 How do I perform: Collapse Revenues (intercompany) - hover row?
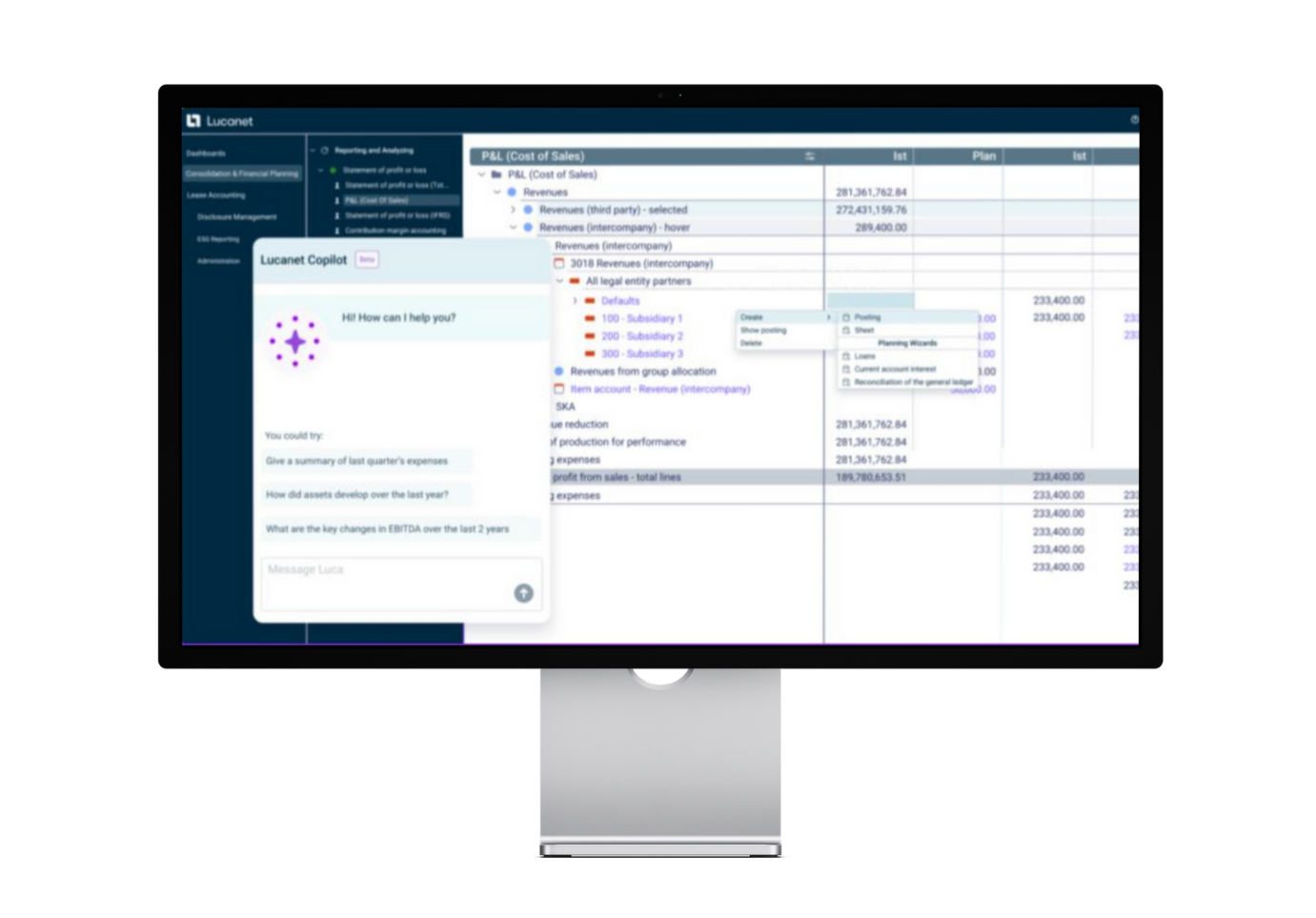[x=513, y=227]
